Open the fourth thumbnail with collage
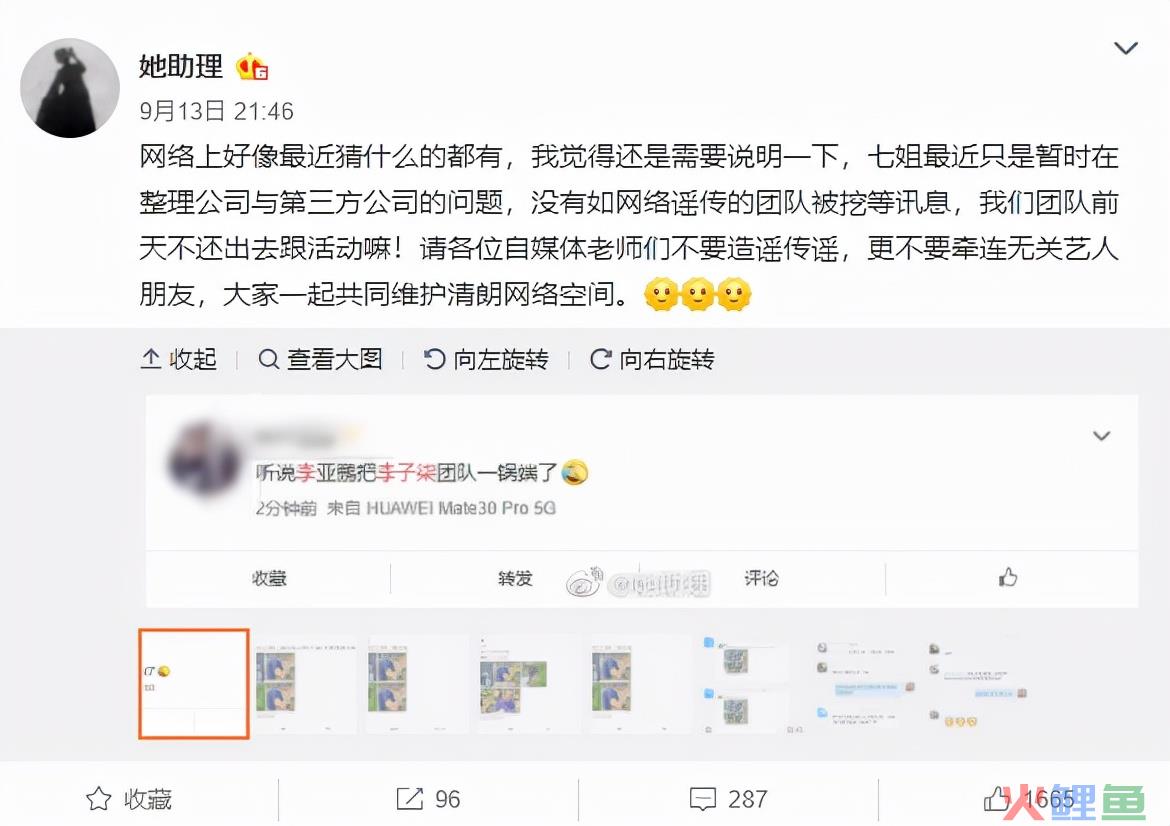1170x826 pixels. (x=528, y=684)
